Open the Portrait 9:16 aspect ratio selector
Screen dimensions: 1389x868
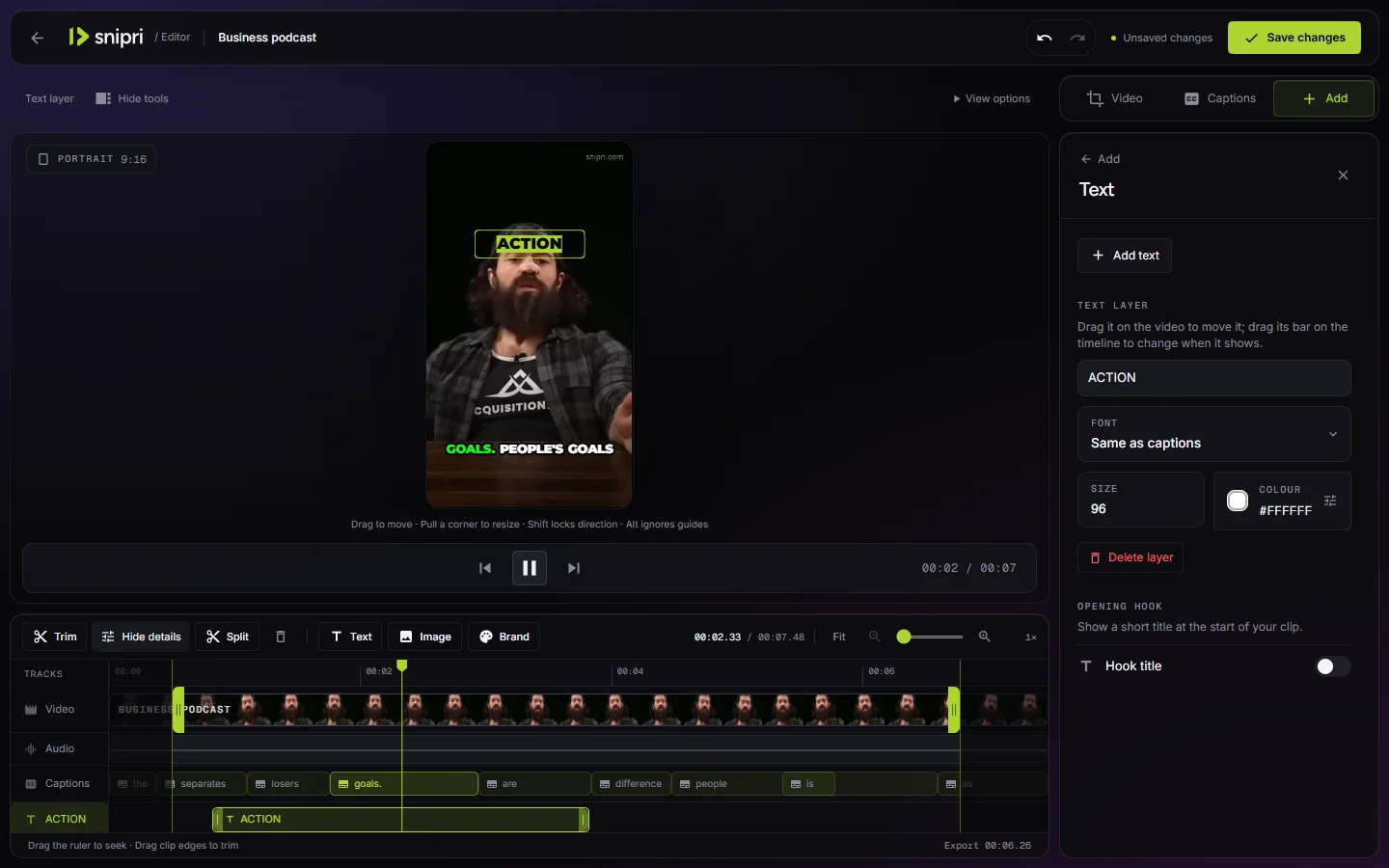[92, 159]
